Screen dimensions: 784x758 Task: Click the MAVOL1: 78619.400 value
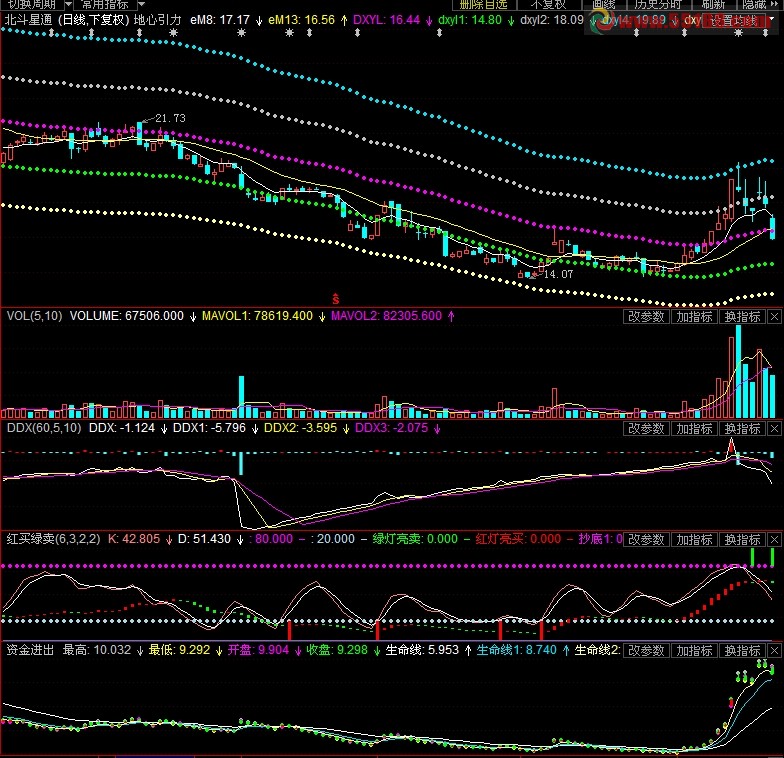pos(257,316)
